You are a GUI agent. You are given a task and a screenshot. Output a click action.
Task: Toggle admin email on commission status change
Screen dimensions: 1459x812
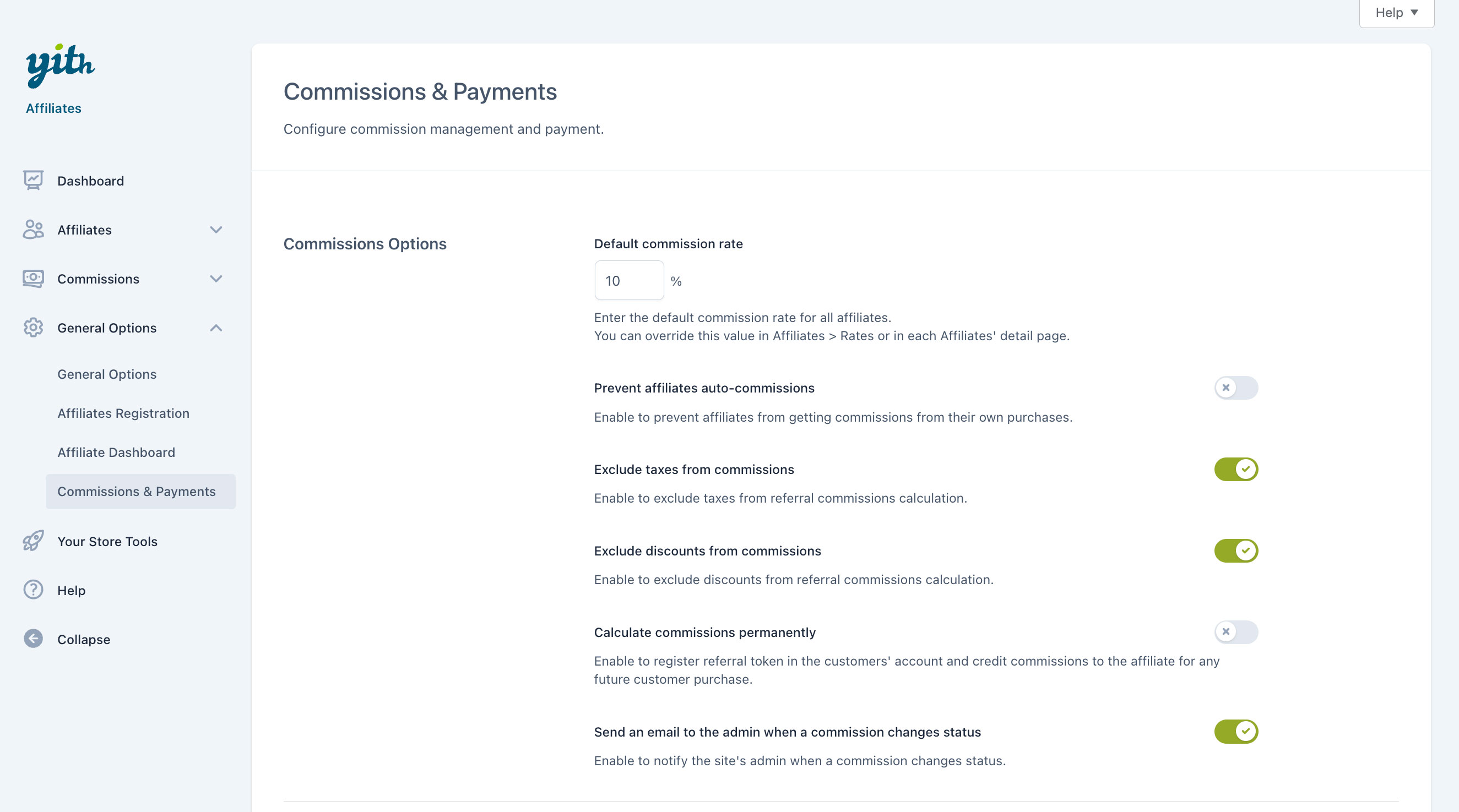(x=1236, y=732)
